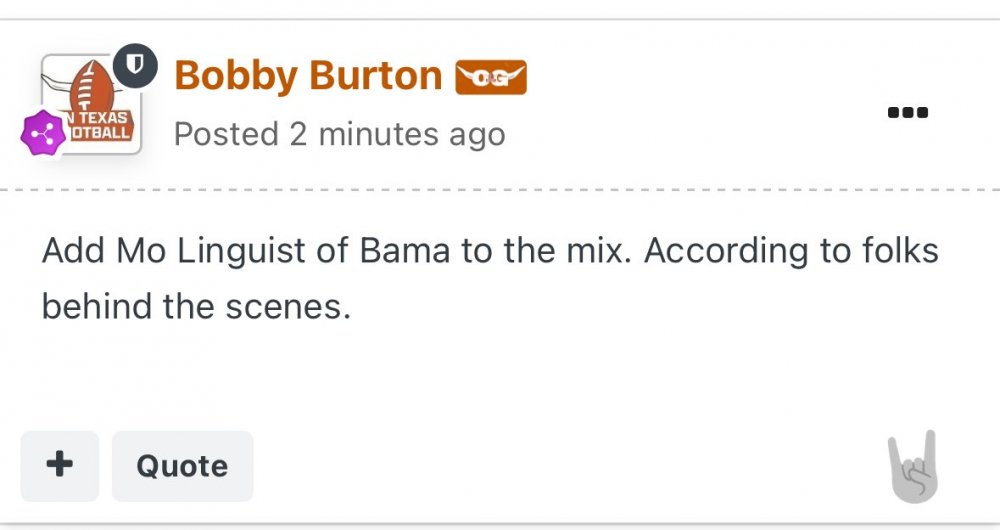The height and width of the screenshot is (530, 1000).
Task: Open Bobby Burton's profile via username
Action: [308, 76]
